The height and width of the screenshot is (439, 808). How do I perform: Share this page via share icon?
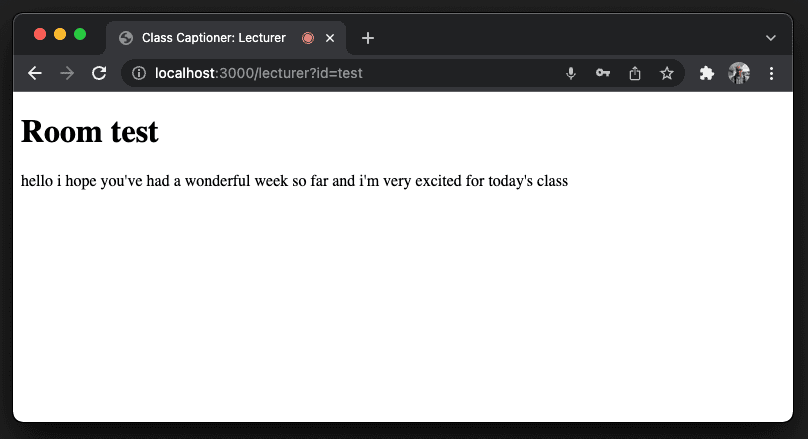click(635, 73)
